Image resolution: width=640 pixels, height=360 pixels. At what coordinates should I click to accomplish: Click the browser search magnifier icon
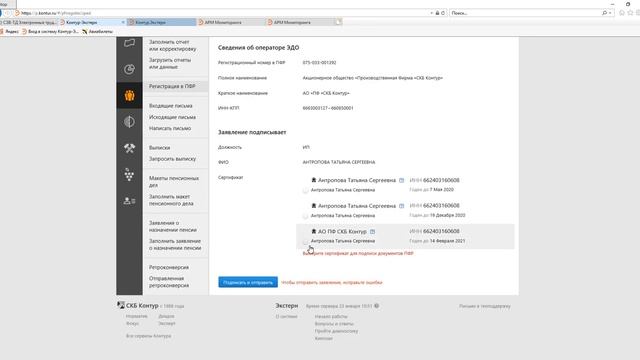604,13
